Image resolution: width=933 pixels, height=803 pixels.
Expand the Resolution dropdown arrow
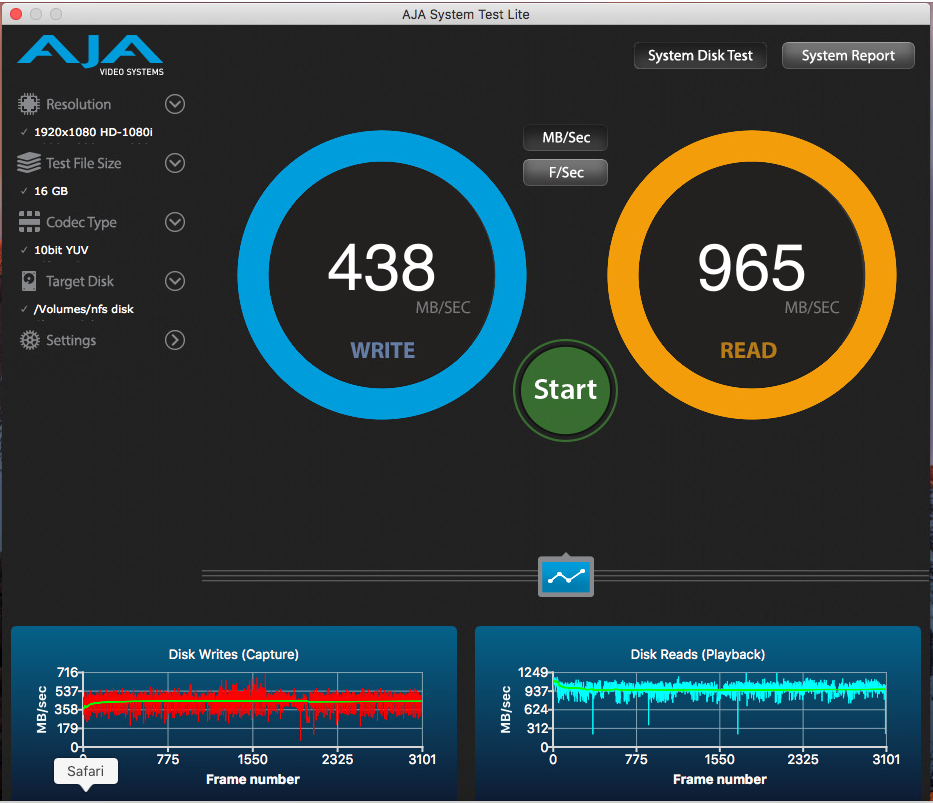174,104
